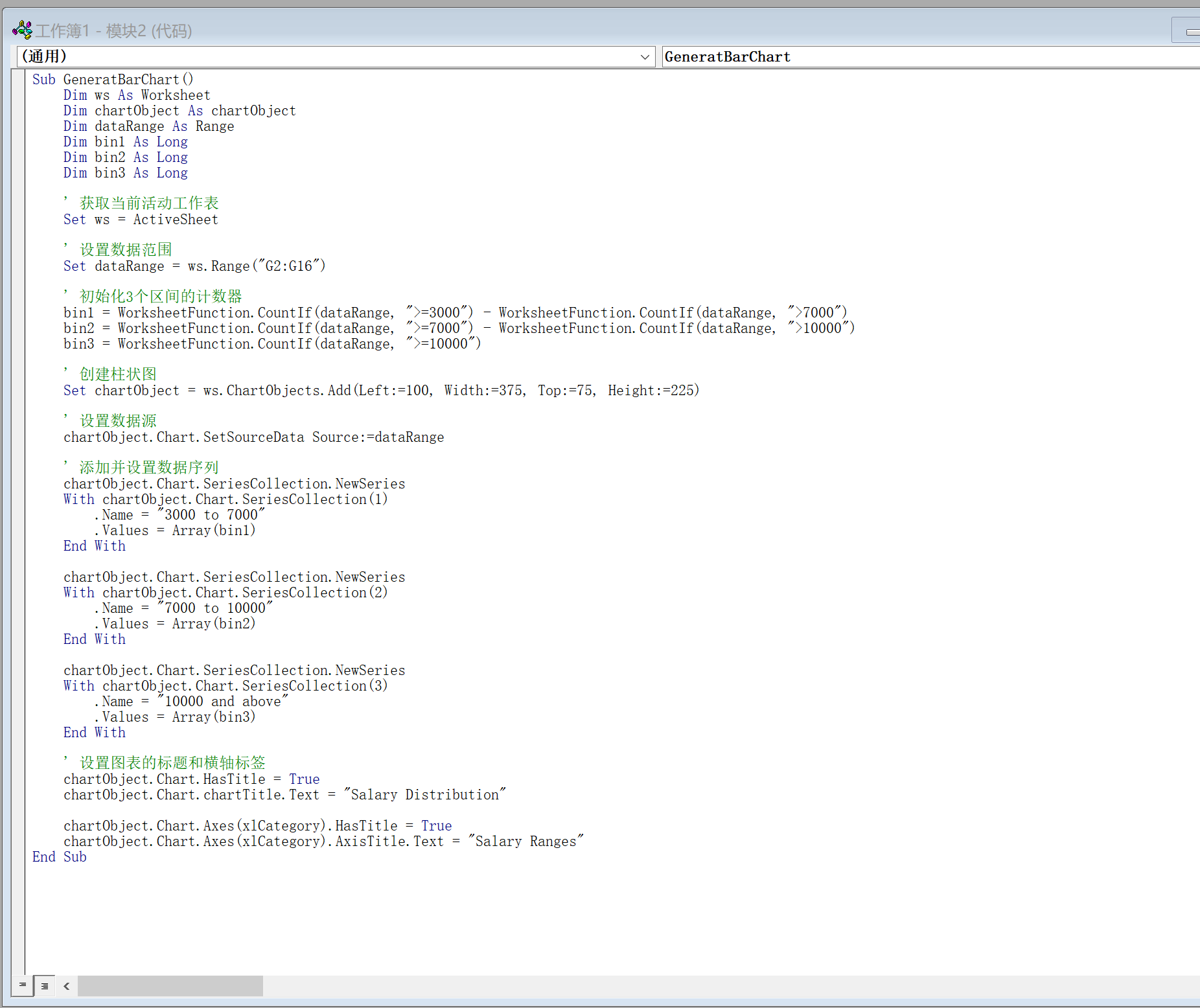Click the '.Name = "10000 and above"' line
The height and width of the screenshot is (1008, 1200).
(191, 702)
